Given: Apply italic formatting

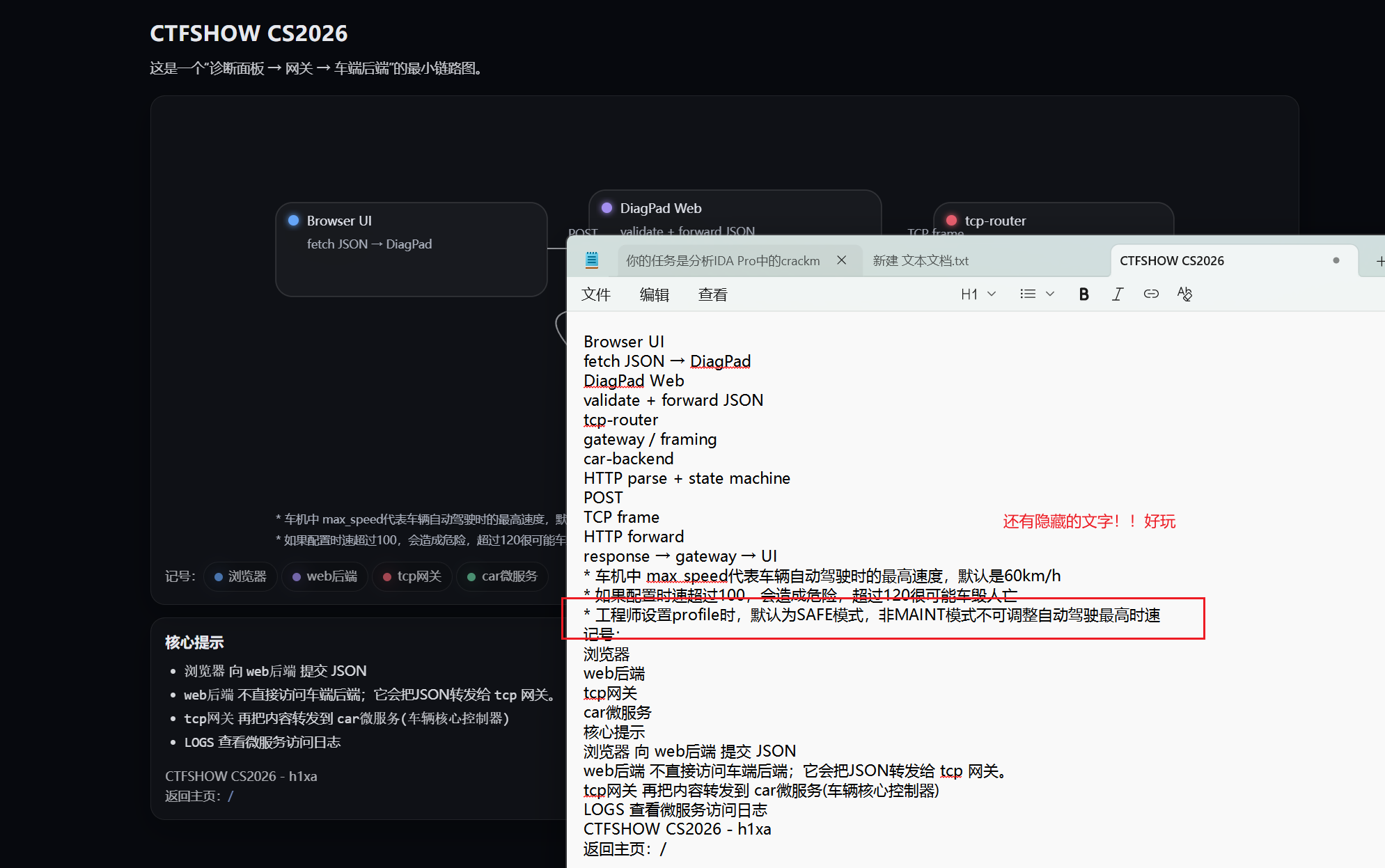Looking at the screenshot, I should (x=1117, y=294).
